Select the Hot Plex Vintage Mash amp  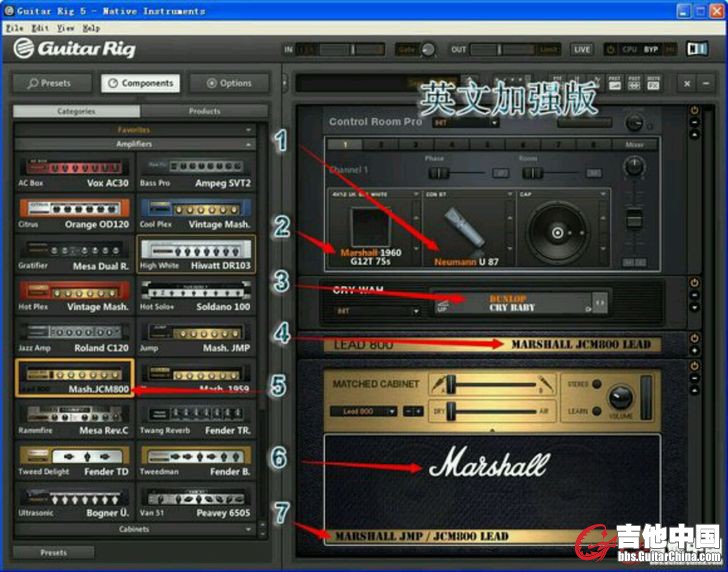[74, 295]
